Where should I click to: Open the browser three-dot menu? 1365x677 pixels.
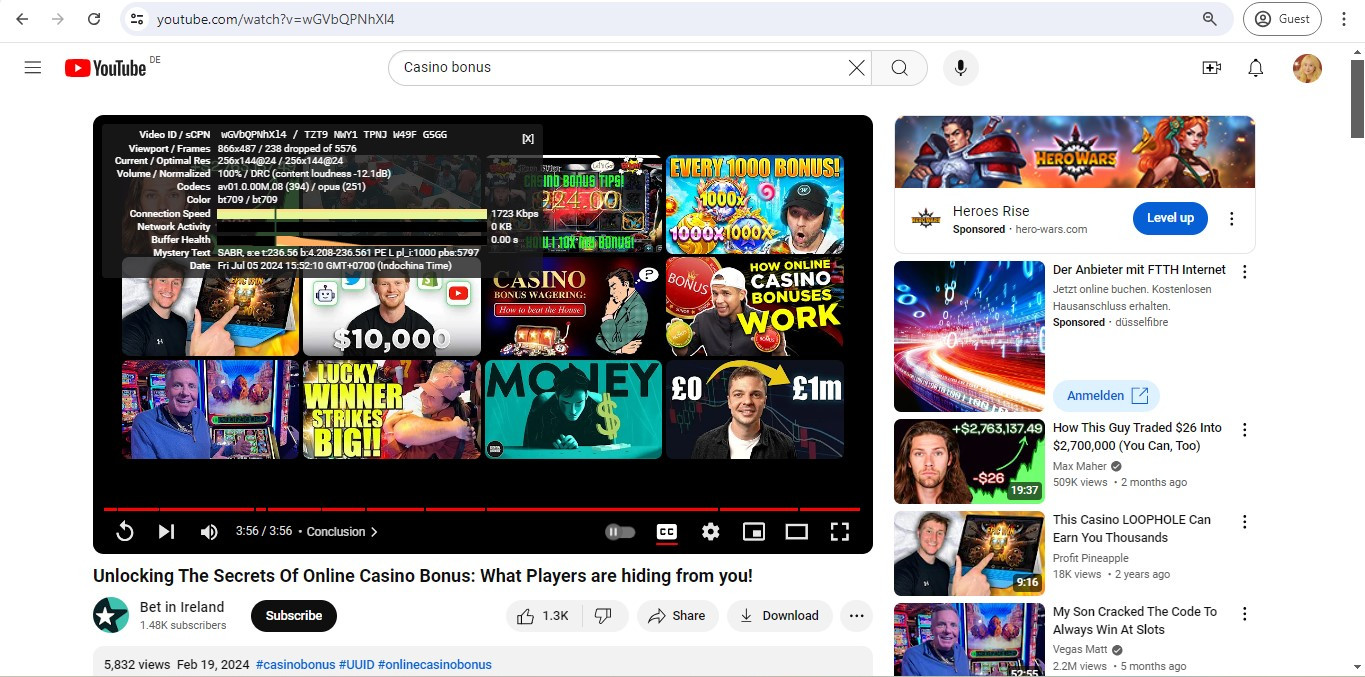tap(1343, 19)
